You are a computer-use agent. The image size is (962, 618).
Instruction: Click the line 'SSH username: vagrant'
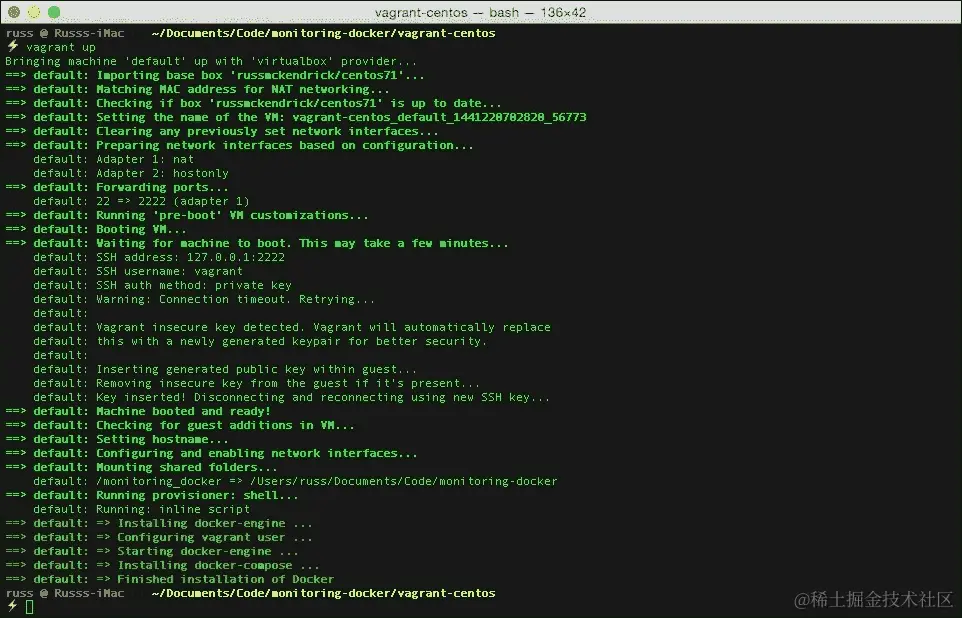coord(169,271)
